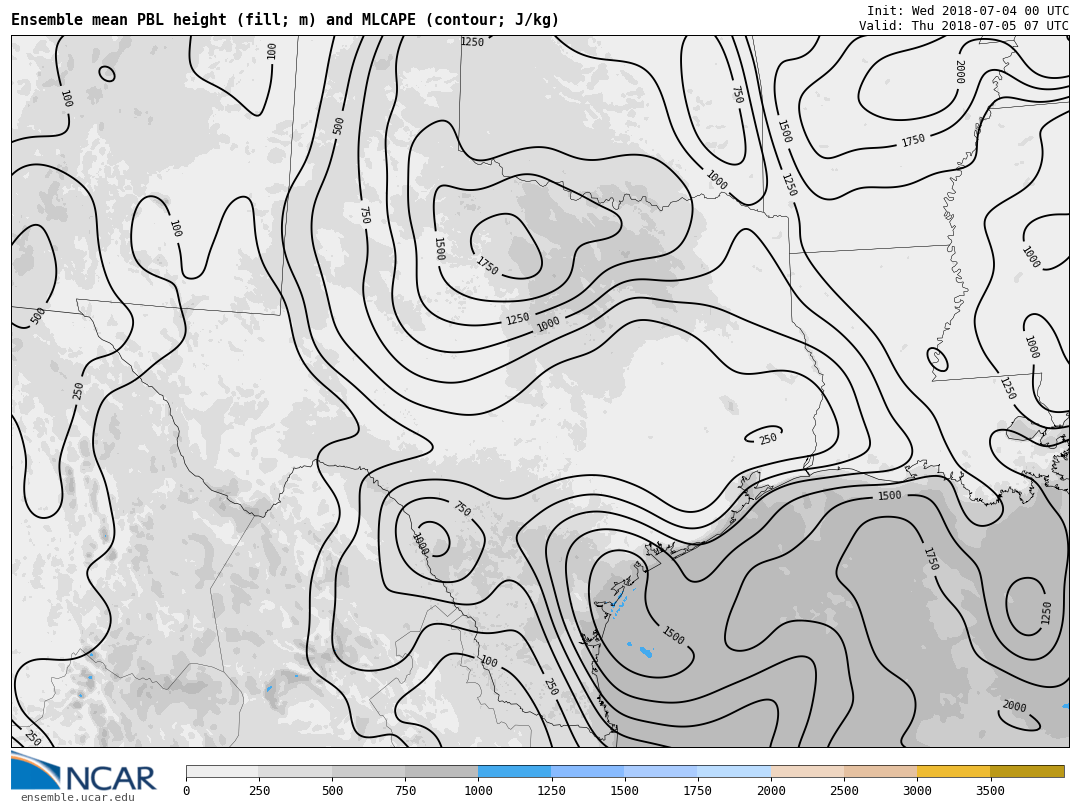Pick the 1000–1250 bright blue colorbar segment
The height and width of the screenshot is (810, 1080).
tap(515, 771)
